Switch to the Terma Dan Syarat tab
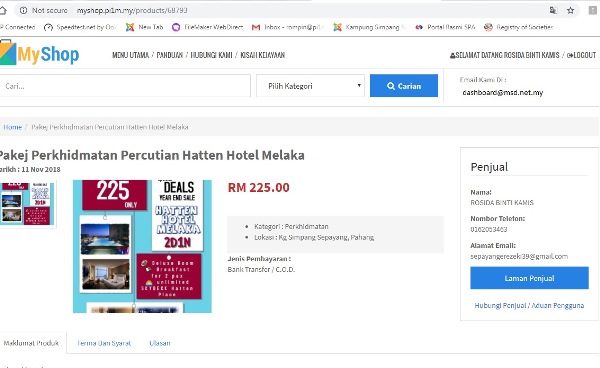Screen dimensions: 600x368 (104, 343)
